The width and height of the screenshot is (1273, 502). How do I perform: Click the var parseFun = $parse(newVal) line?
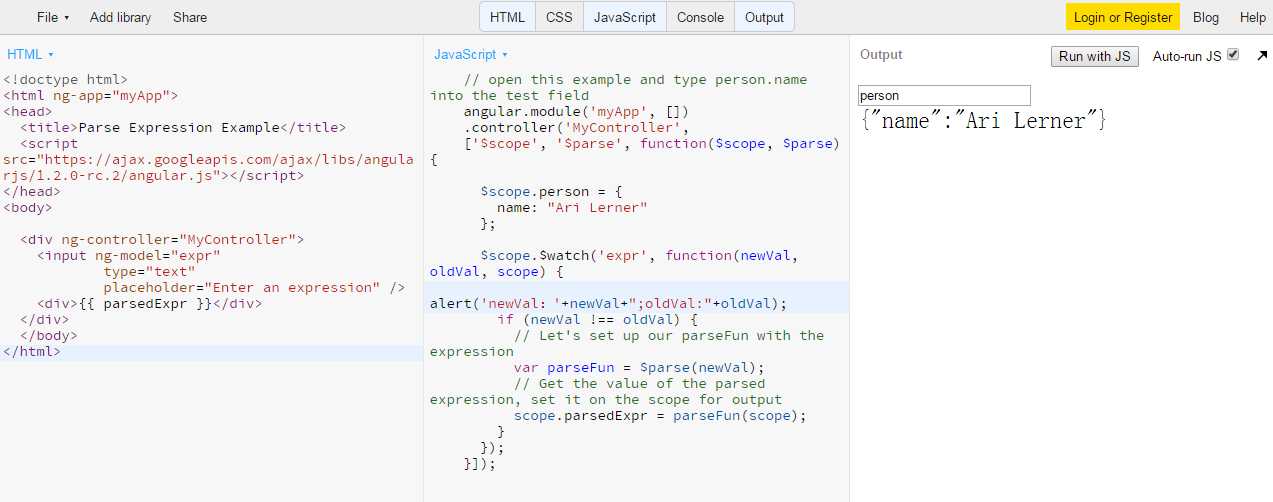(x=639, y=367)
